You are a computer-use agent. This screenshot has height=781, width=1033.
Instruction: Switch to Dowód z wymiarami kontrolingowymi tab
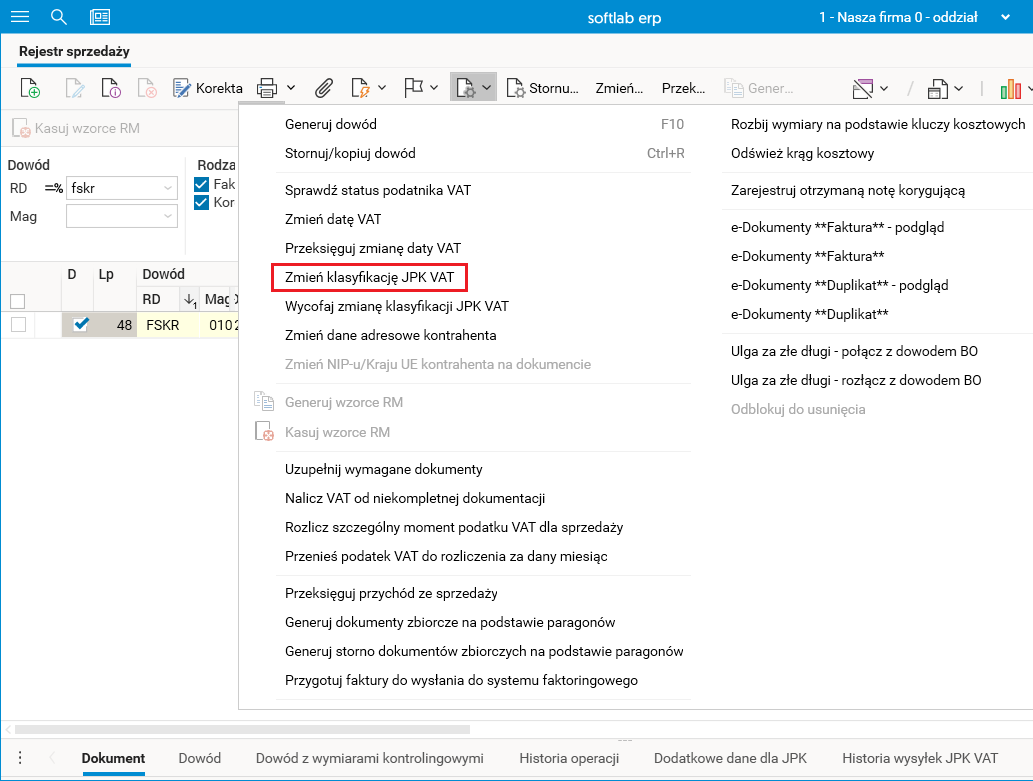pyautogui.click(x=370, y=758)
